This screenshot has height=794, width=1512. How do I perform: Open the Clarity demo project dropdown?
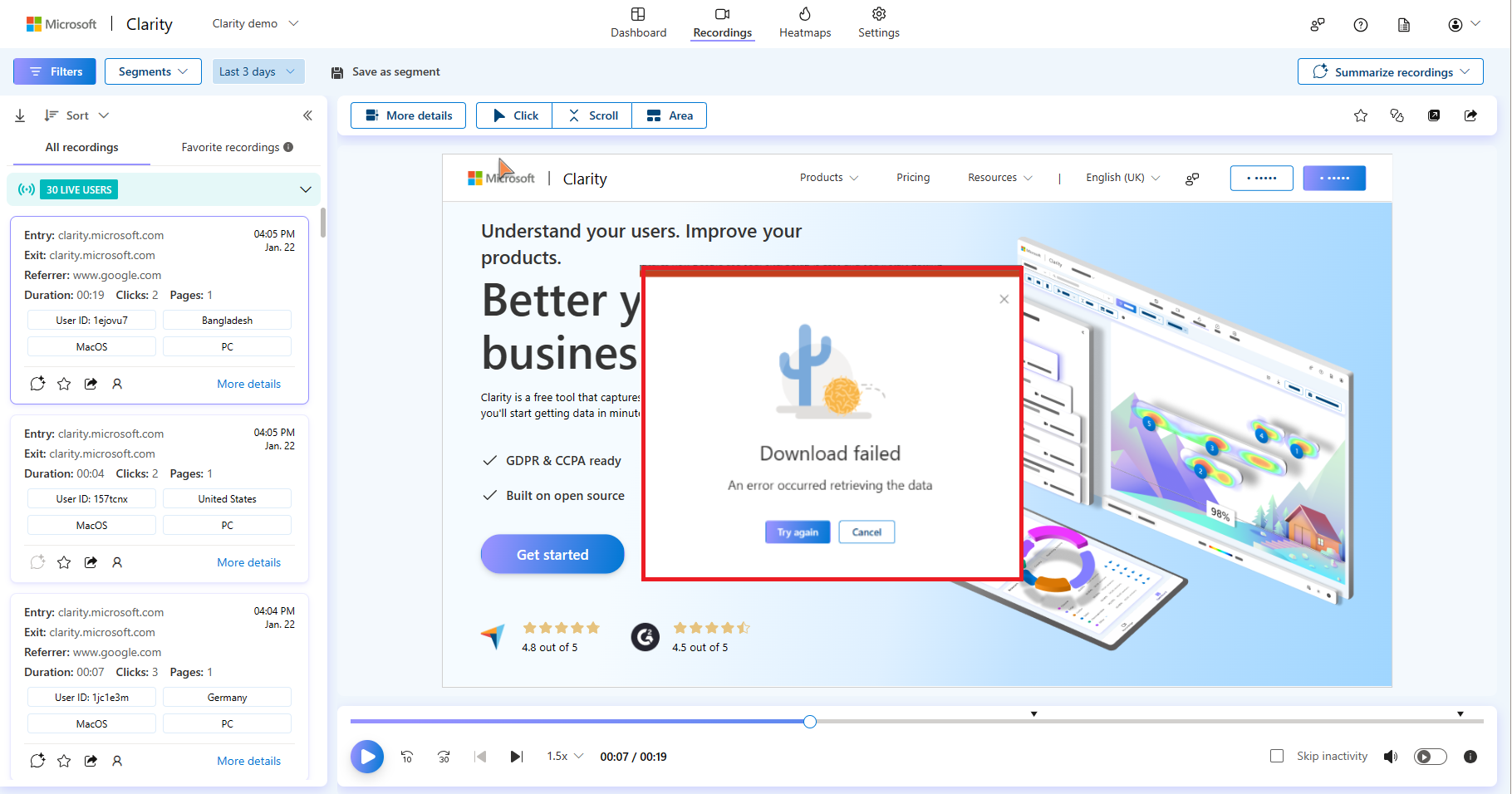coord(255,23)
